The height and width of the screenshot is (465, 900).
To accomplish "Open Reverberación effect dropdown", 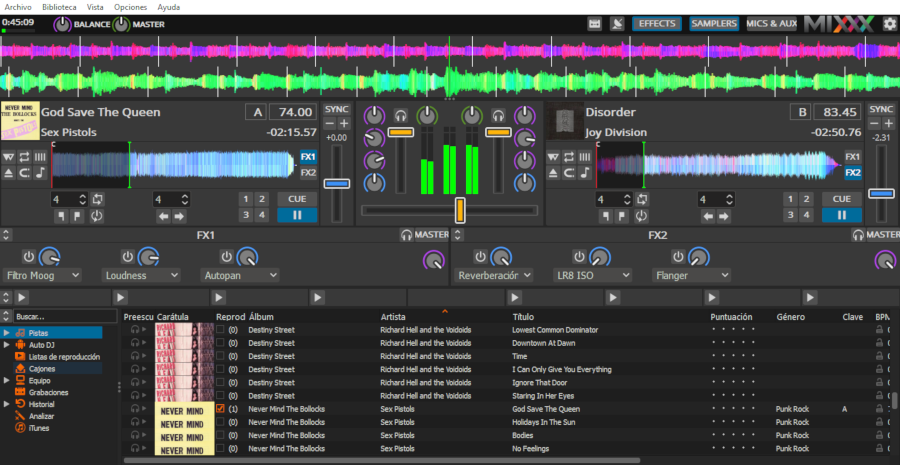I will [494, 276].
